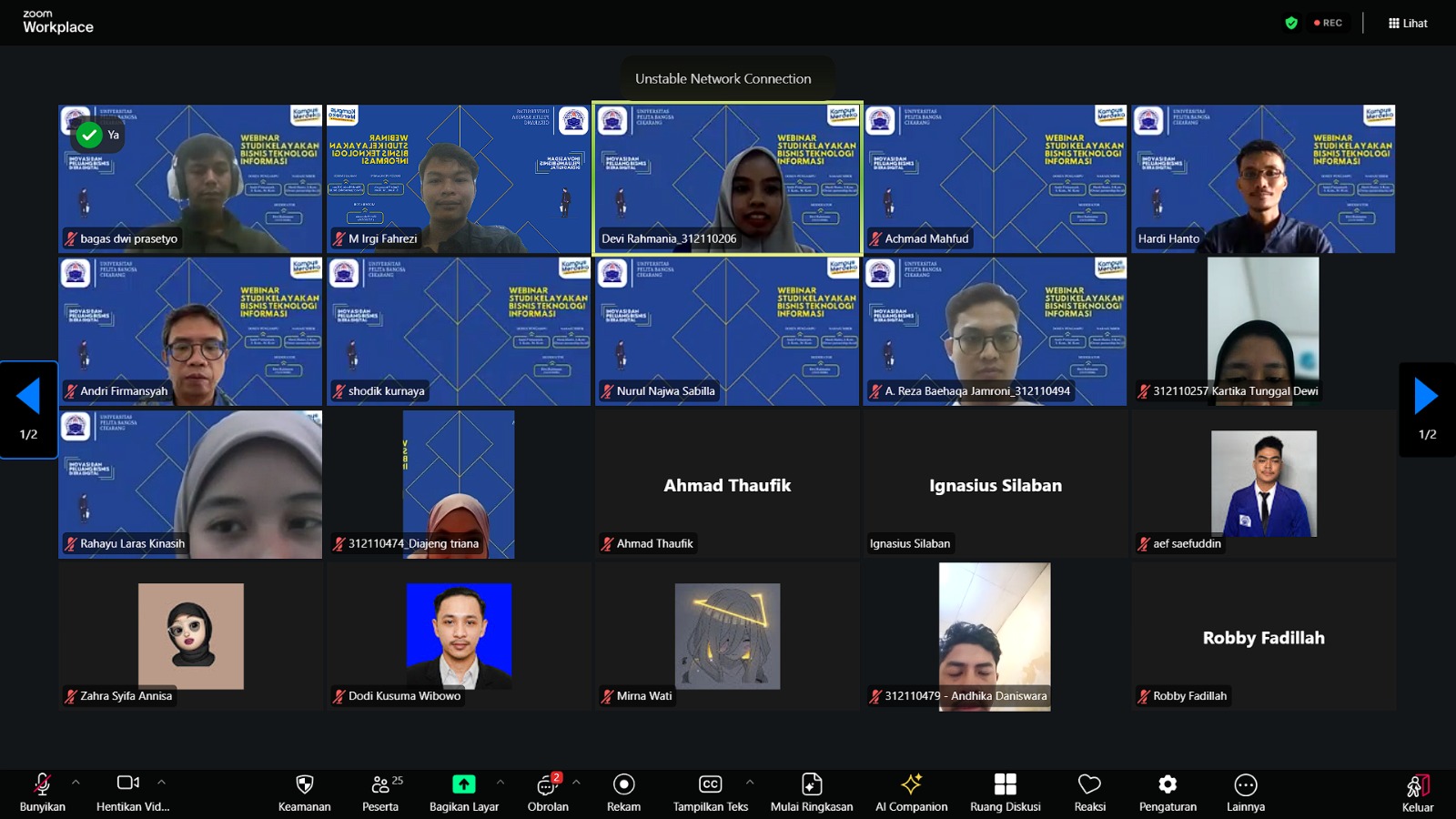Toggle Tampilkan Teks closed captions
This screenshot has width=1456, height=819.
click(x=710, y=784)
